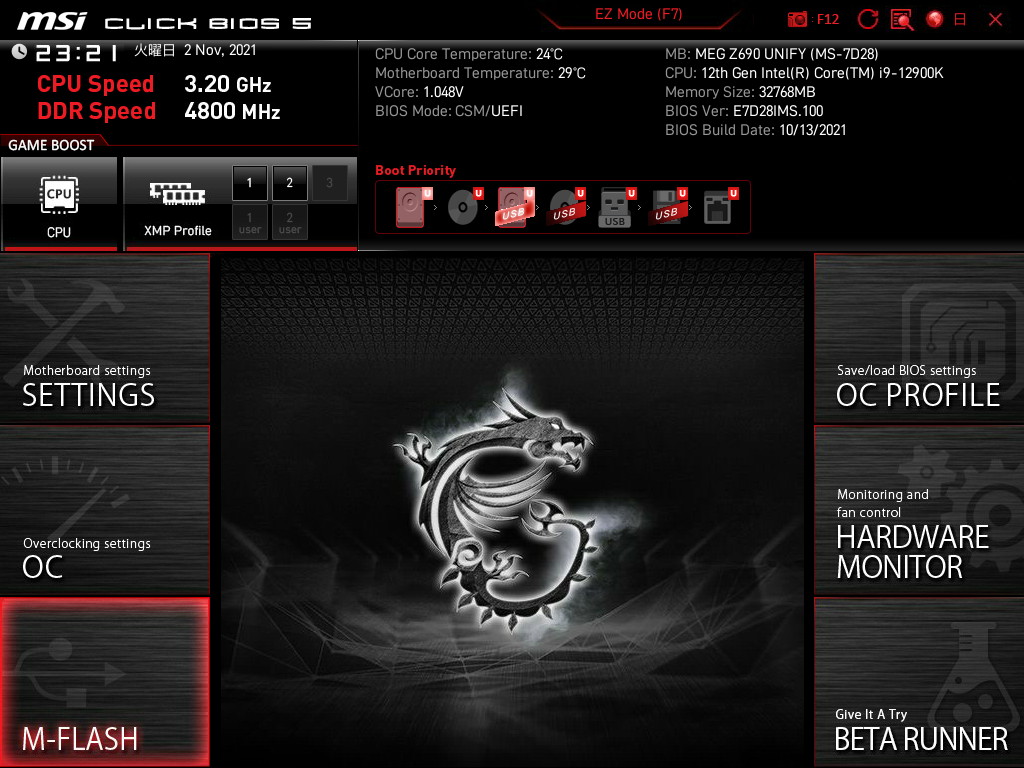The image size is (1024, 768).
Task: Click the date 2 Nov, 2021
Action: [220, 50]
